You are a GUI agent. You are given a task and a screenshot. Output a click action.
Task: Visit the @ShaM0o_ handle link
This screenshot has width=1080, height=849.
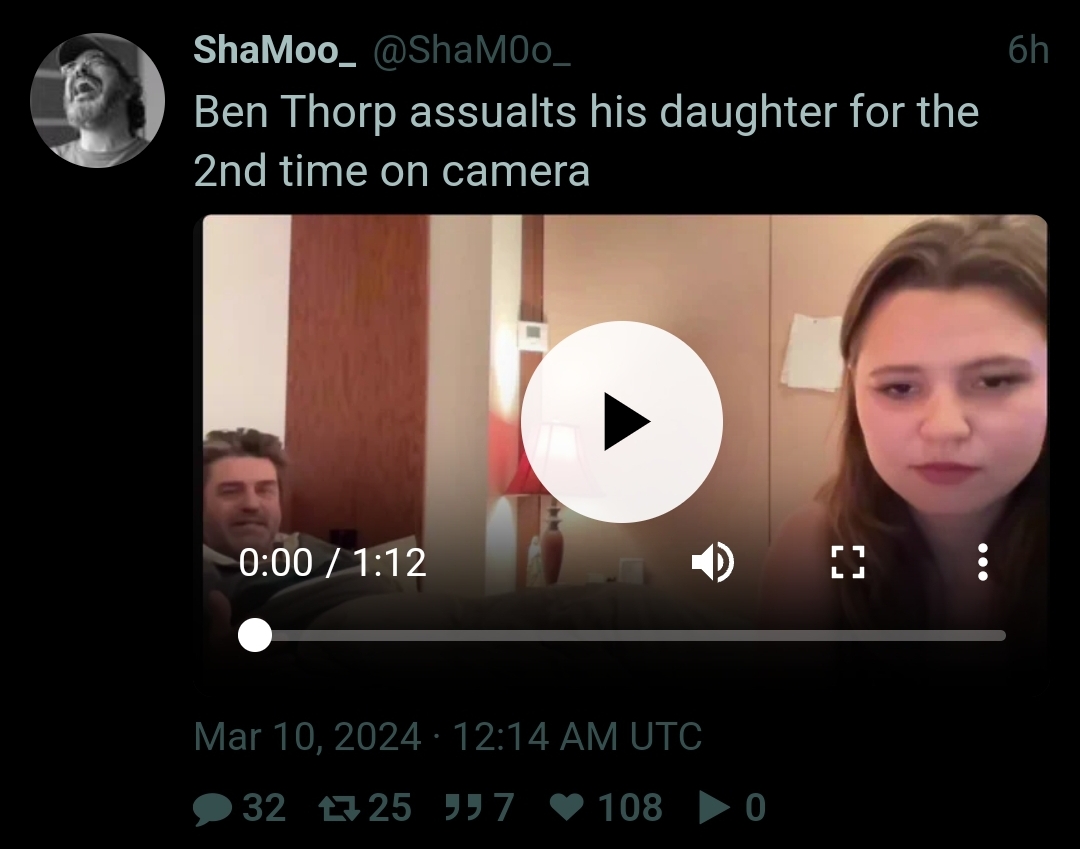(472, 50)
